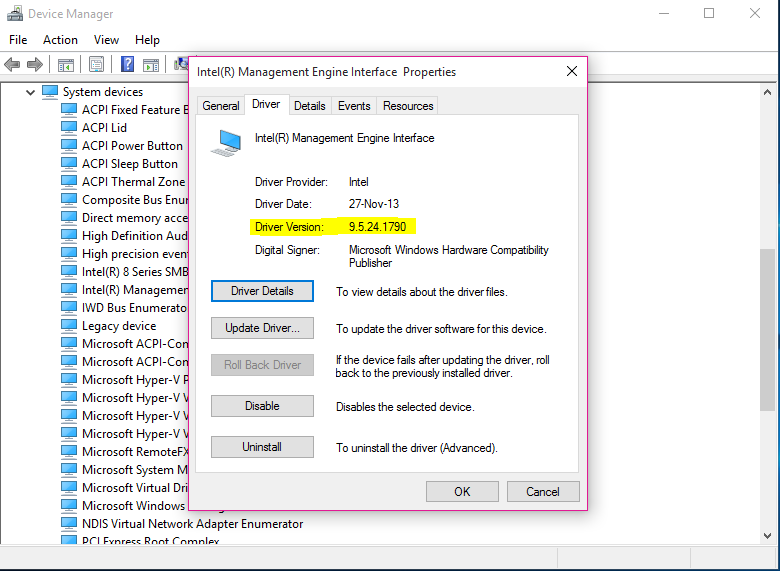Click the icon beside Legacy device

pyautogui.click(x=69, y=326)
